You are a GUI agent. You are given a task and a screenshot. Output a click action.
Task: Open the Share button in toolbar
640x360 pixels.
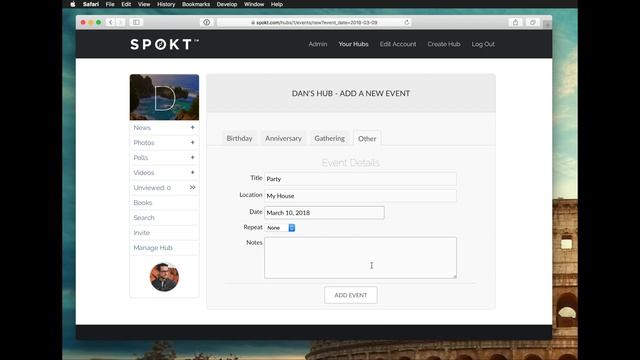[x=516, y=22]
